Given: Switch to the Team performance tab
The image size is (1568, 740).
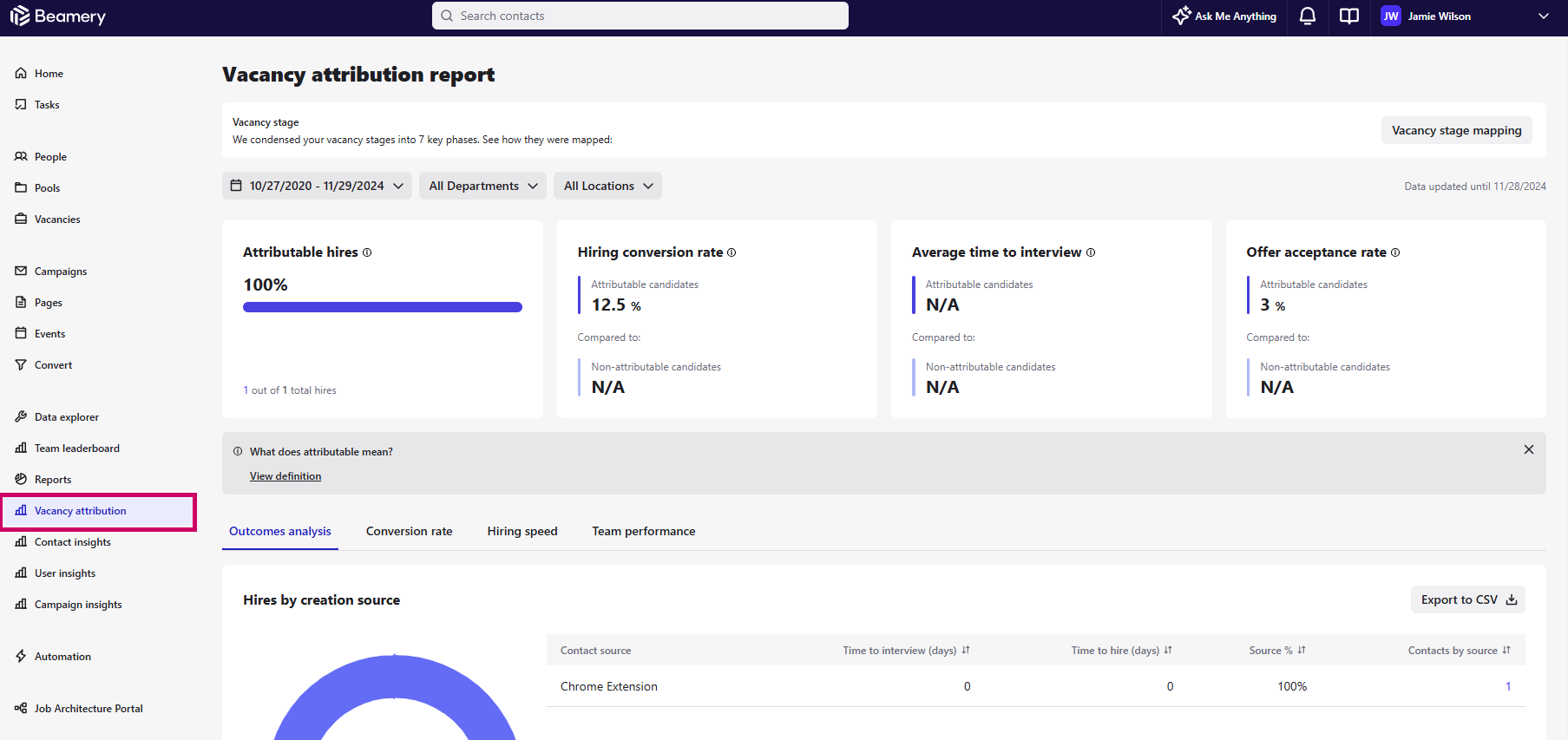Looking at the screenshot, I should pyautogui.click(x=643, y=531).
